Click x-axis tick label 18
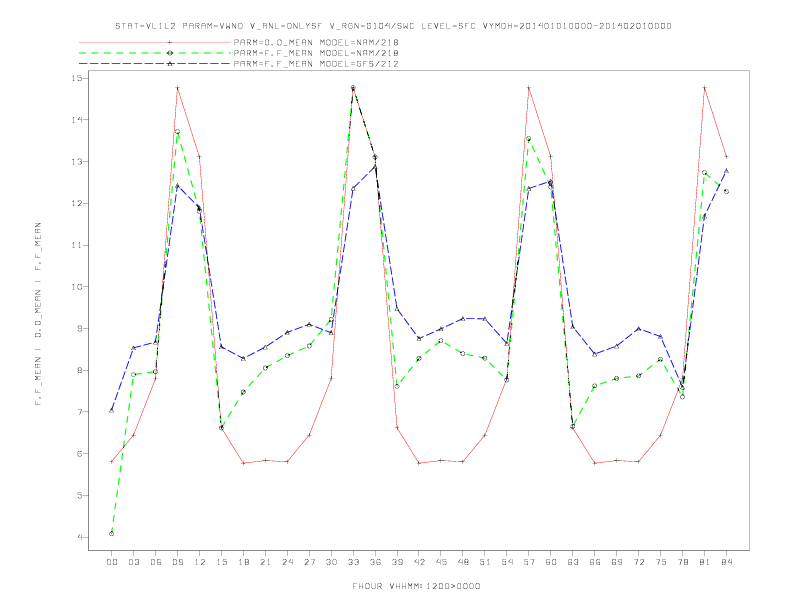This screenshot has width=792, height=612. pos(243,562)
